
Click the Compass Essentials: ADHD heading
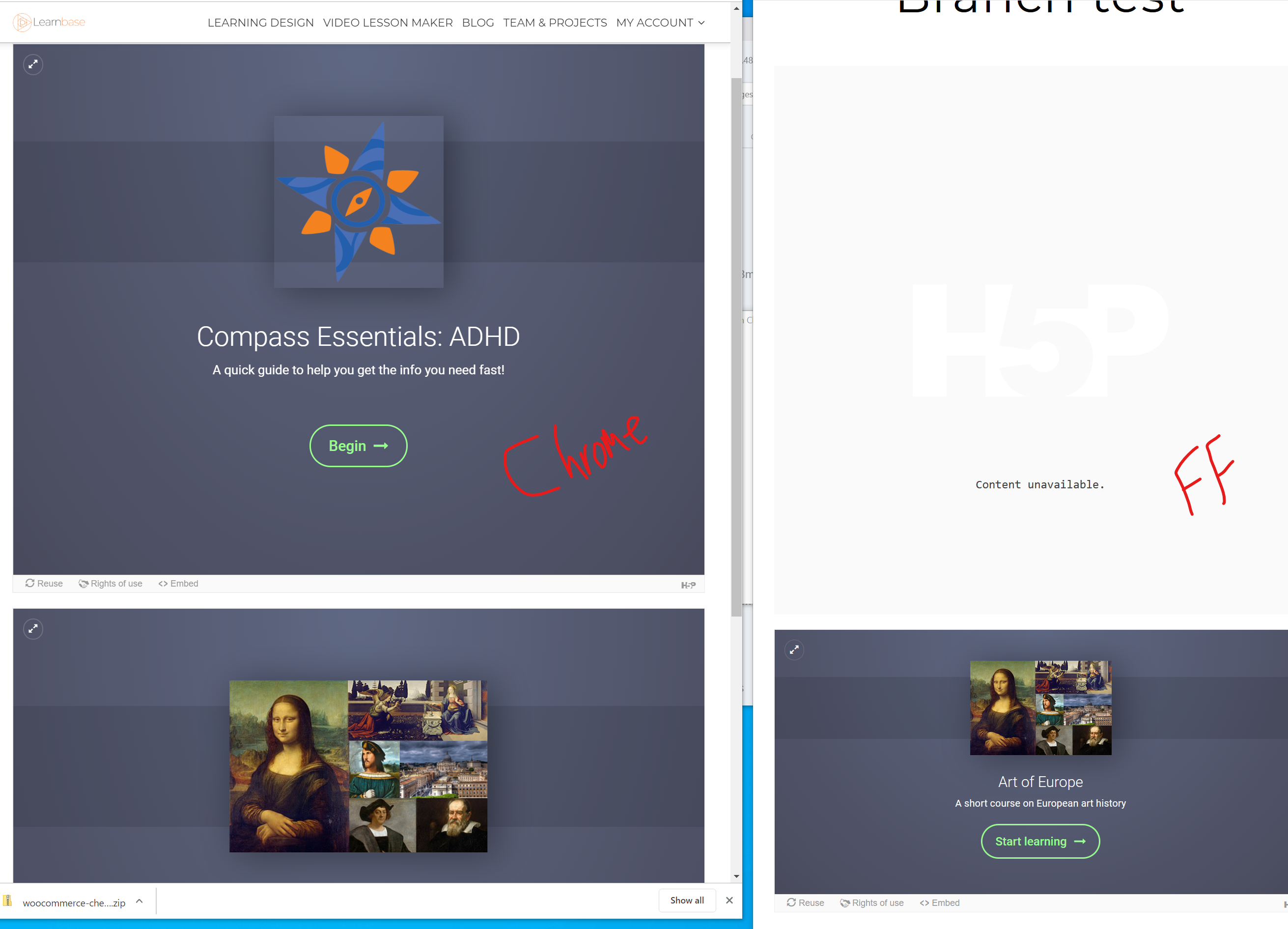pos(358,337)
